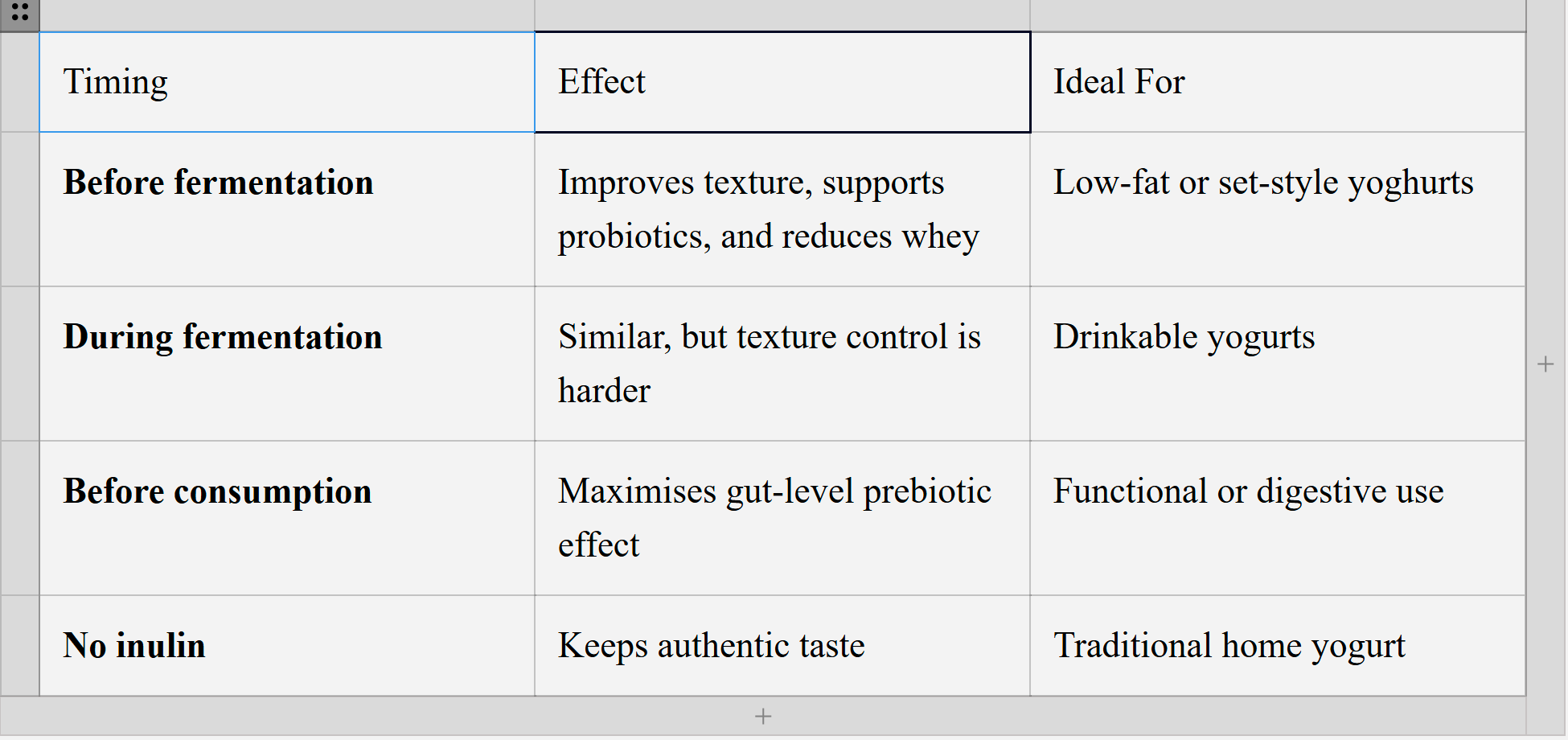Select the 'Drinkable yogurts' cell

tap(1277, 364)
